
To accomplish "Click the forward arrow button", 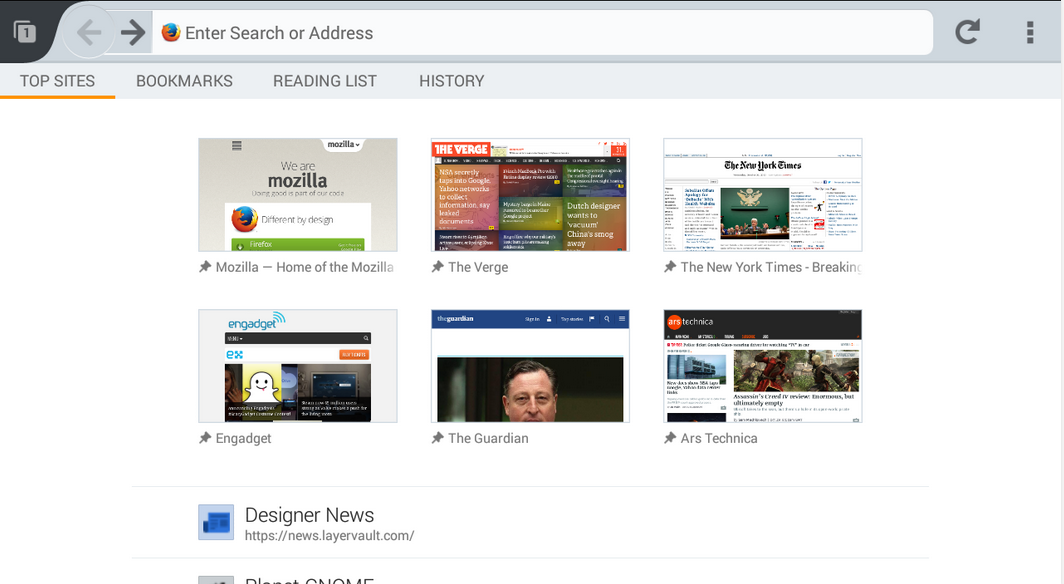I will pos(132,33).
